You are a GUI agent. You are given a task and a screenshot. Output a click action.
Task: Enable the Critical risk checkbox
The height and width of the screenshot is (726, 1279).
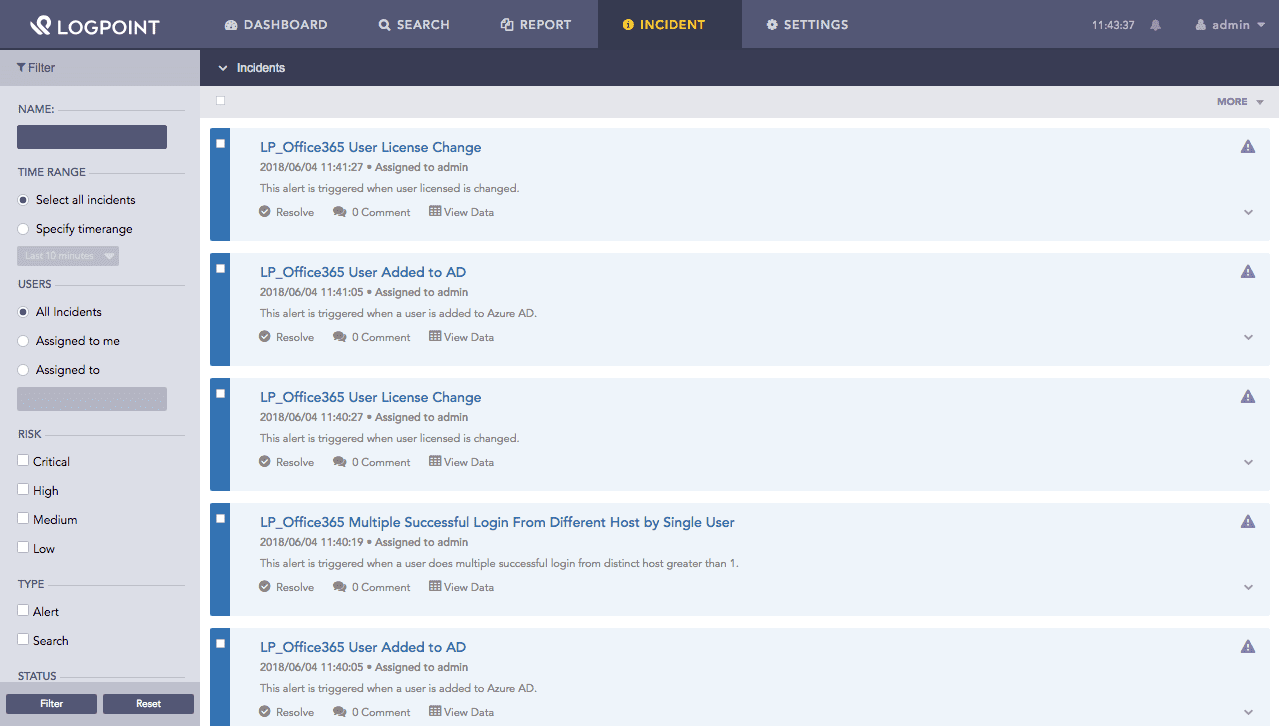(23, 461)
